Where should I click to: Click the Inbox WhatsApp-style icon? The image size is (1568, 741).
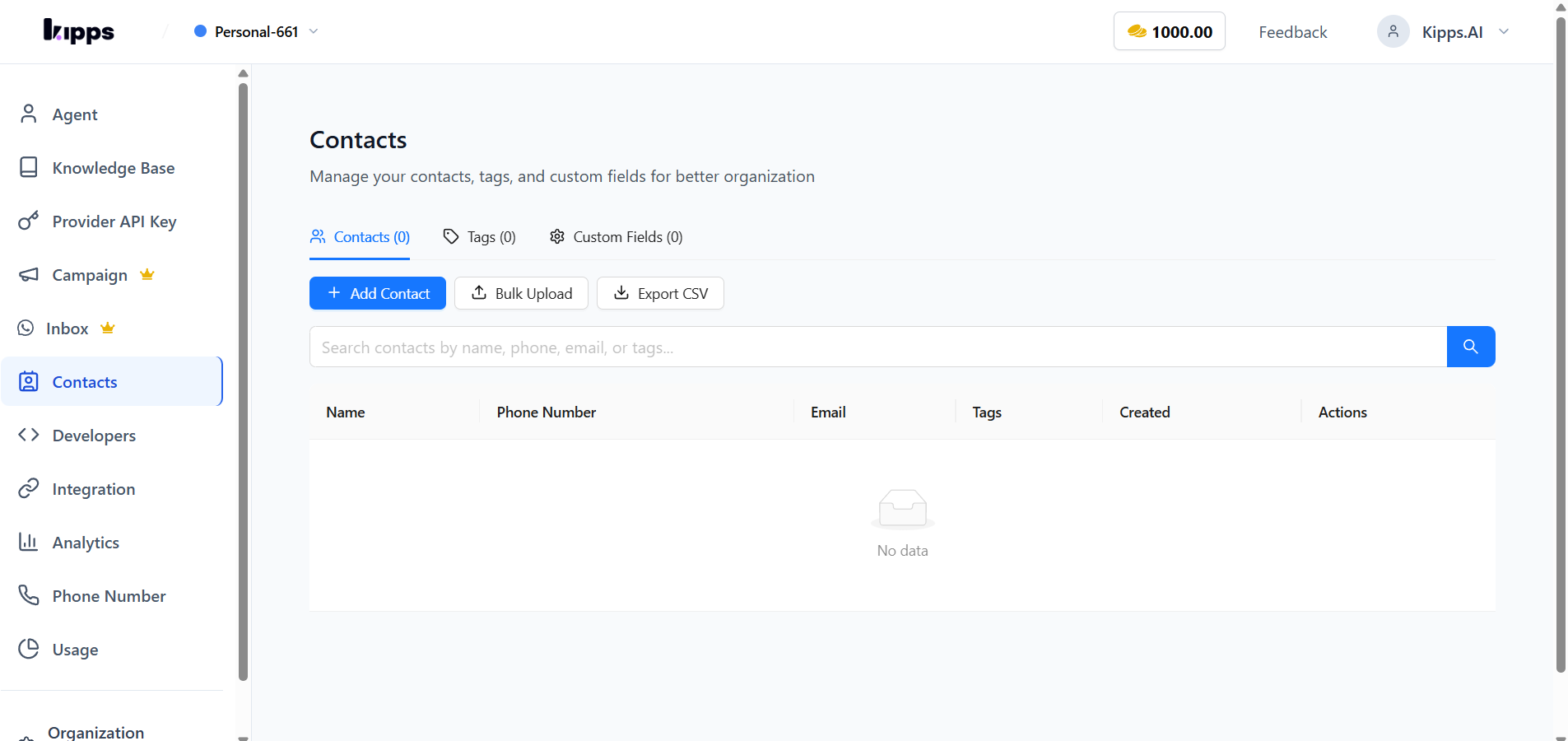coord(26,328)
